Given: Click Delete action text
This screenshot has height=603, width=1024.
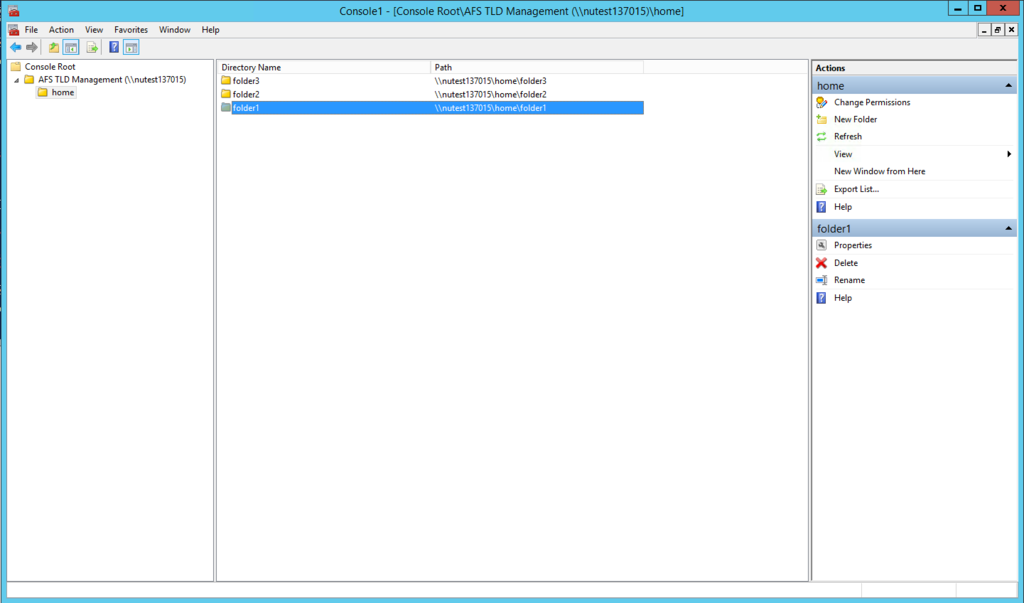Looking at the screenshot, I should [846, 263].
